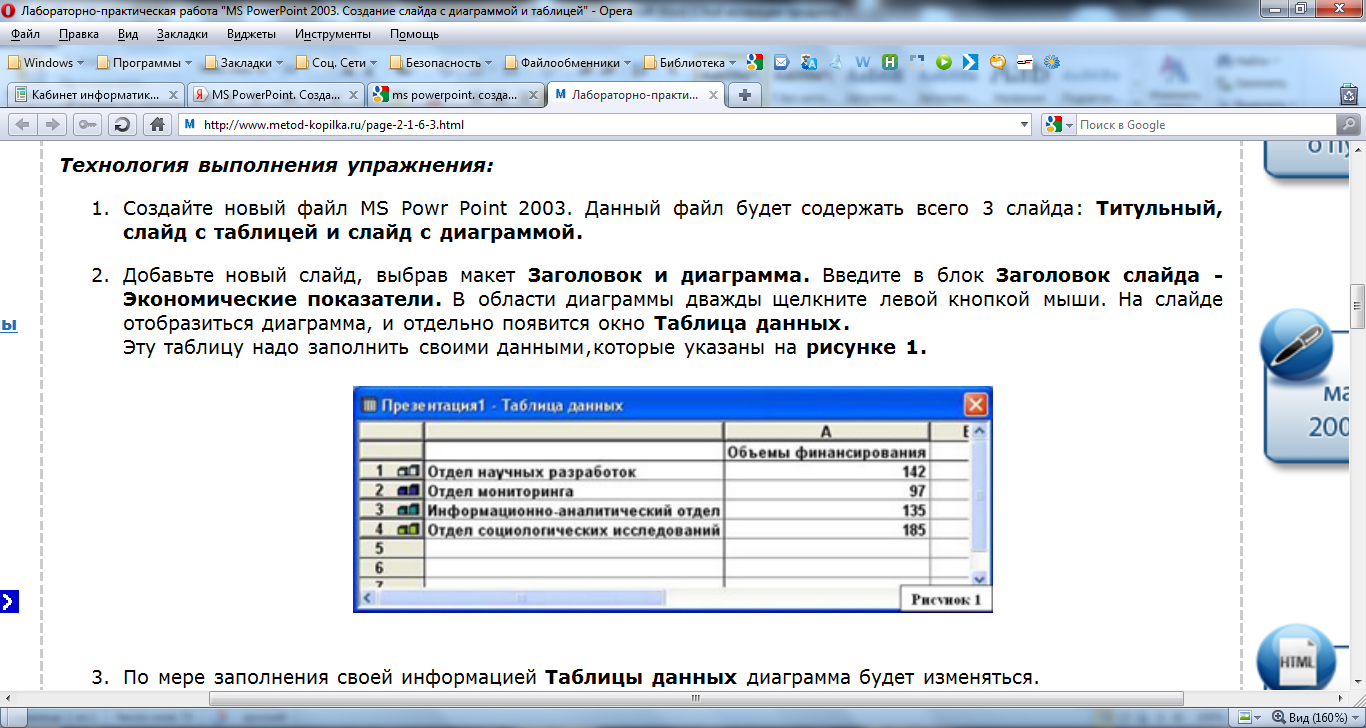This screenshot has width=1366, height=728.
Task: Click the Поиск в Google search field
Action: 1206,125
